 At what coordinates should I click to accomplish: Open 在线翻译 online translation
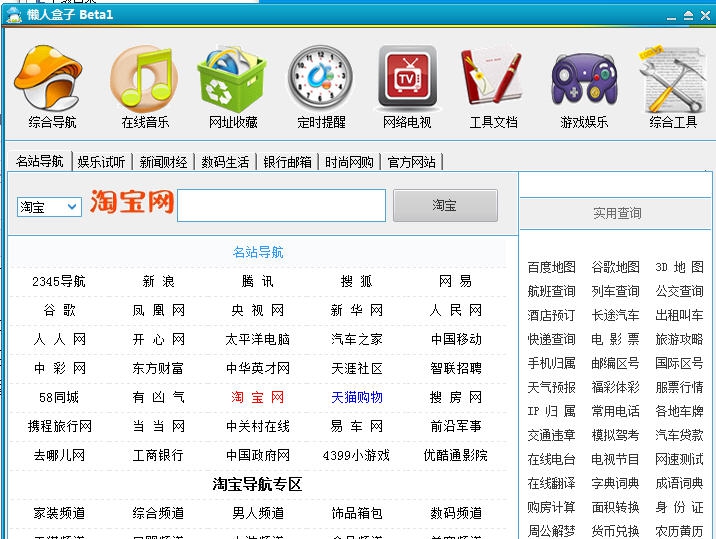click(551, 483)
